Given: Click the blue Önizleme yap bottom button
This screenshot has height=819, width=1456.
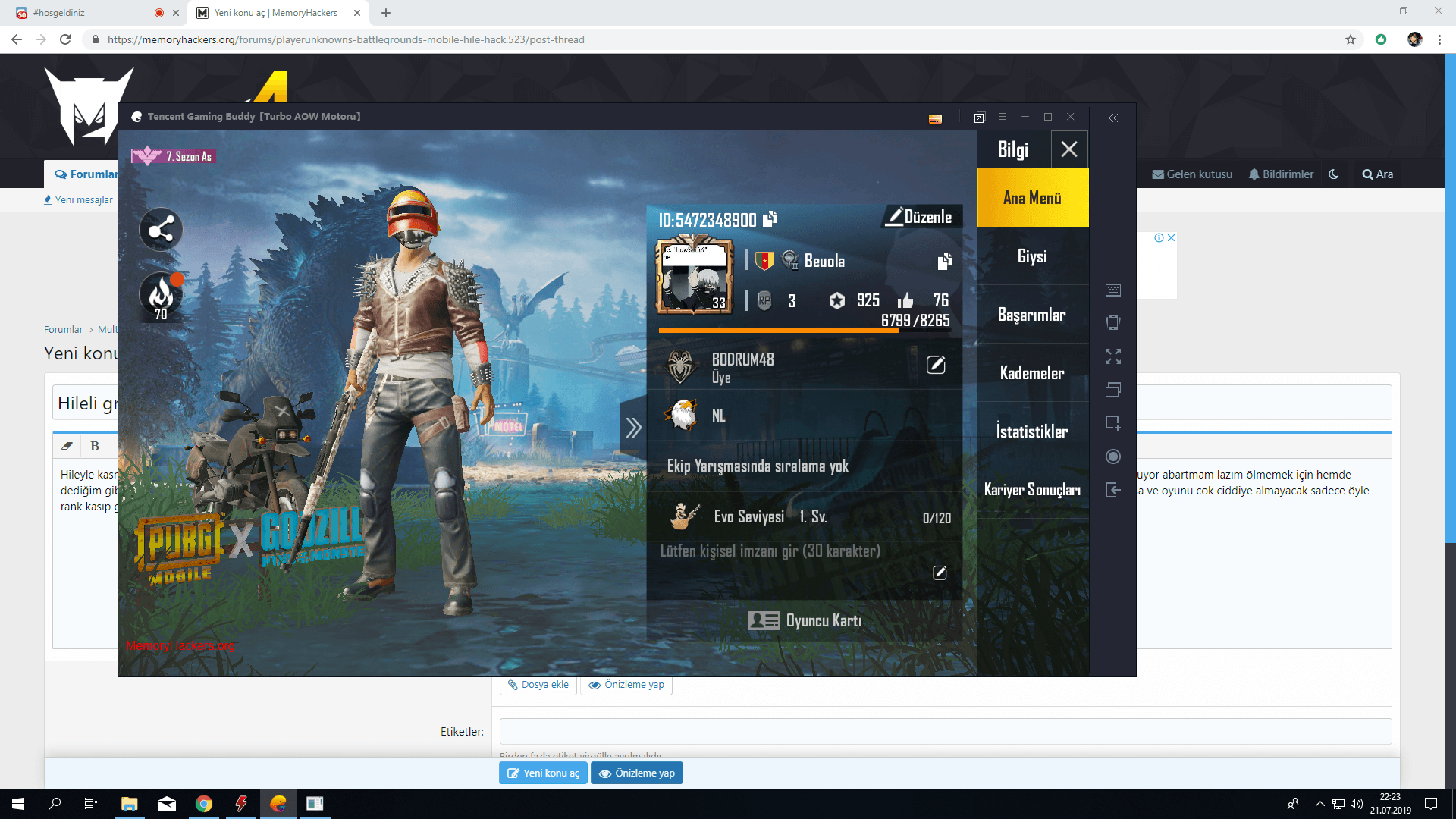Looking at the screenshot, I should tap(637, 773).
